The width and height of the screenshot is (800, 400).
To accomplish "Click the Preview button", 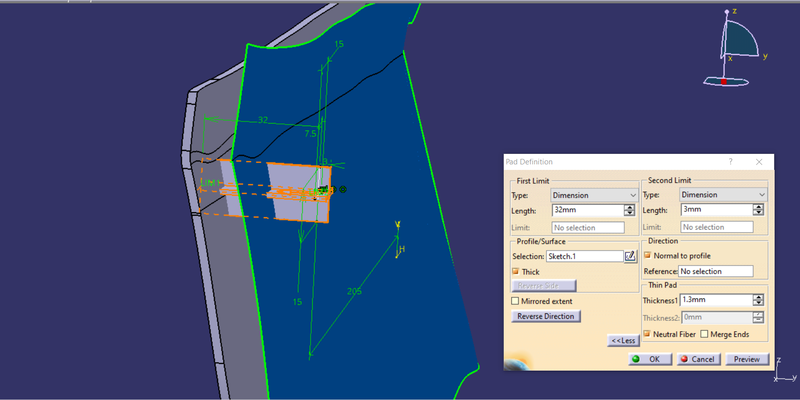I will point(746,358).
